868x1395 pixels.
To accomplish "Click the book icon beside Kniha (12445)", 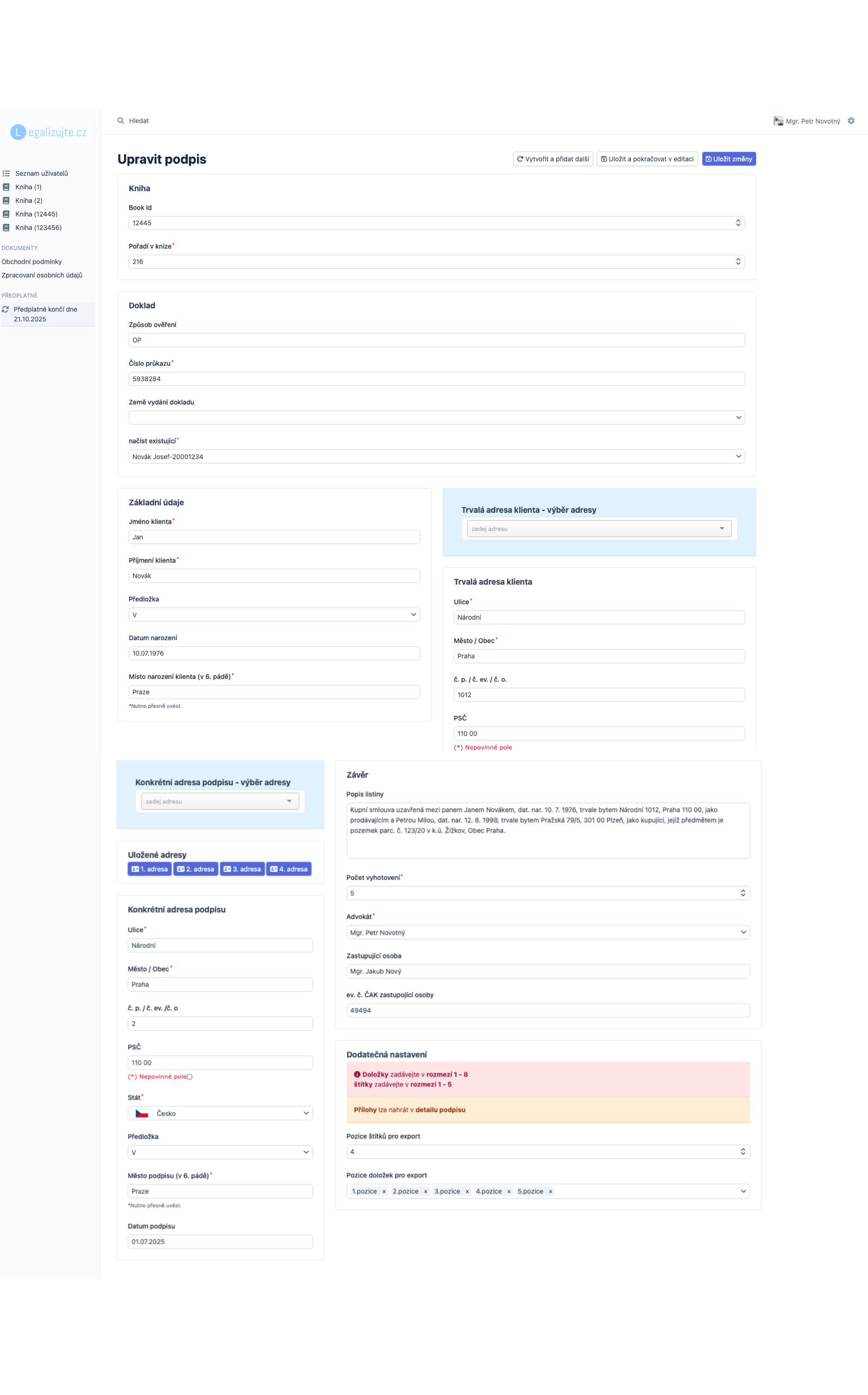I will 7,214.
